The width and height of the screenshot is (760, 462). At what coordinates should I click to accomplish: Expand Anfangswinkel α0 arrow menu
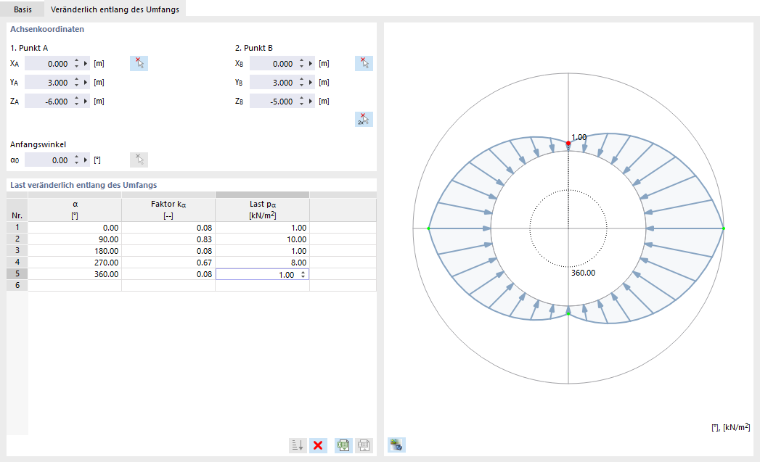tap(86, 160)
